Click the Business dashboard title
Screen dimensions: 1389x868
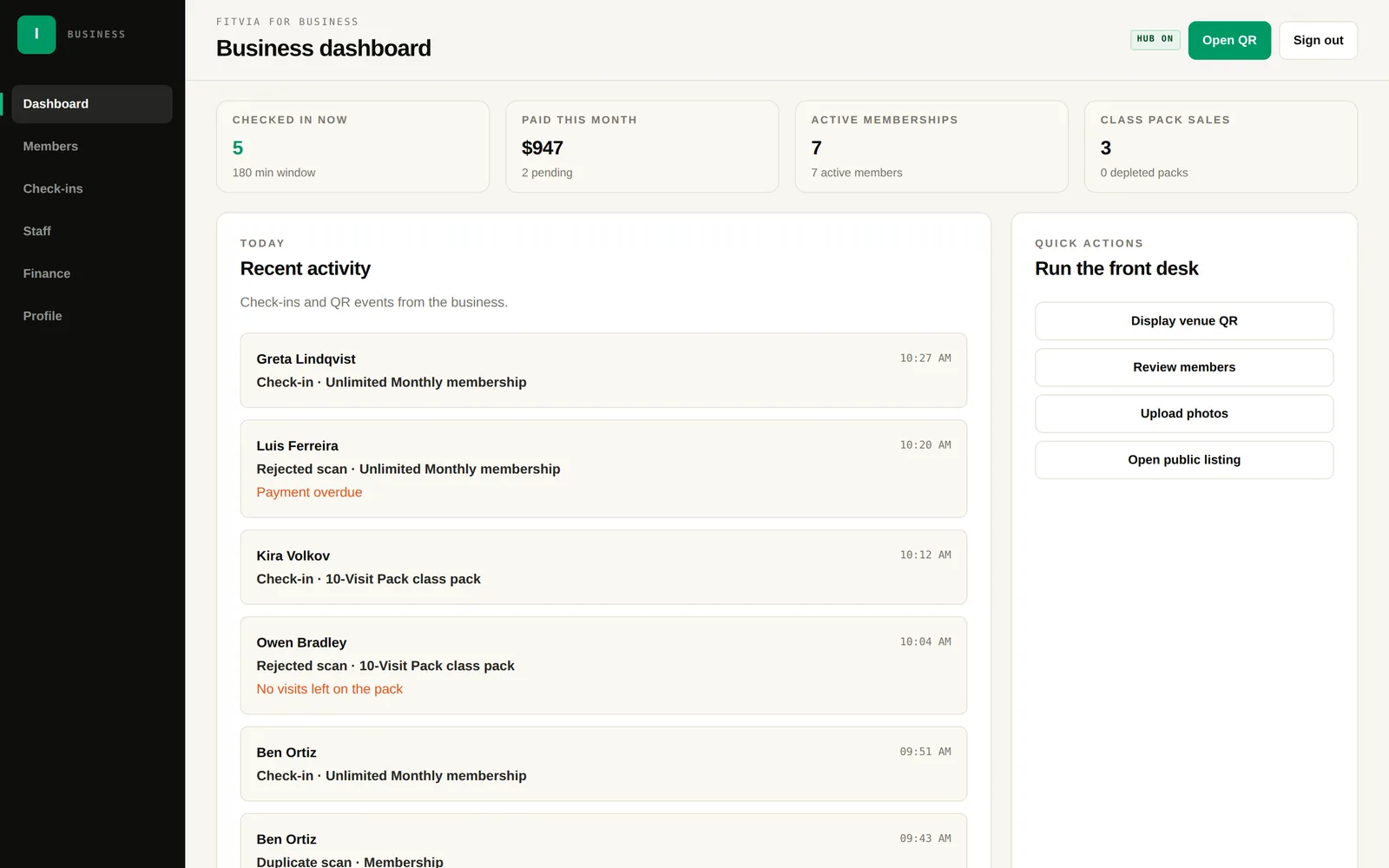324,49
